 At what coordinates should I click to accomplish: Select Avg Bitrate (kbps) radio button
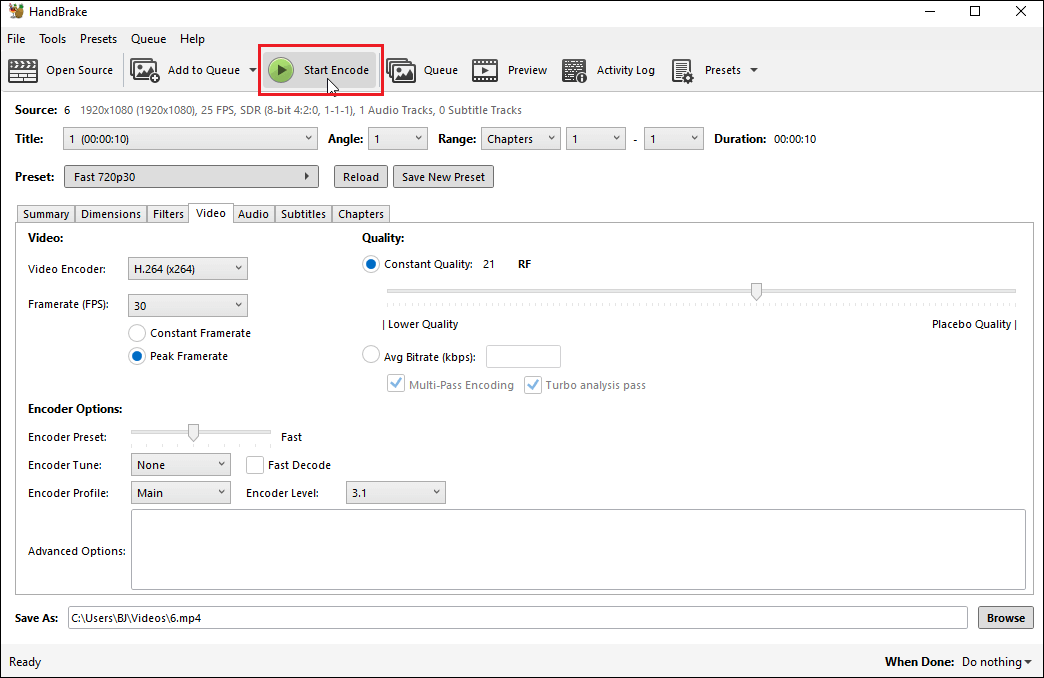pyautogui.click(x=371, y=354)
